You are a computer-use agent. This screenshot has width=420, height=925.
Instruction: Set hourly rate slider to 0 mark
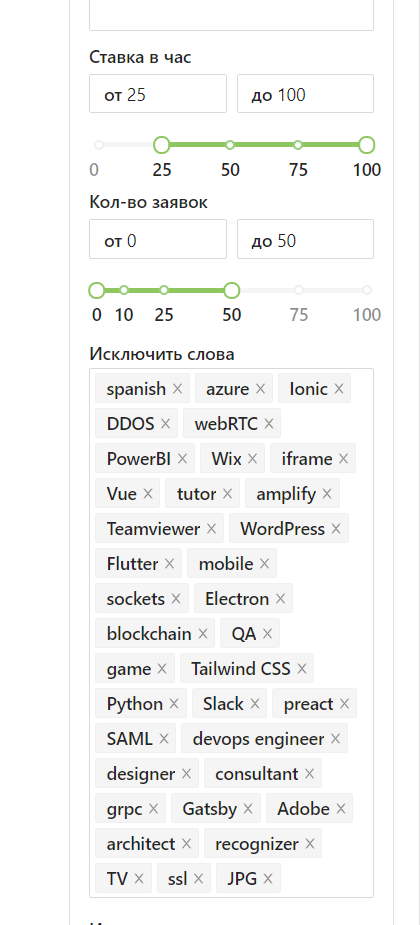click(x=99, y=145)
